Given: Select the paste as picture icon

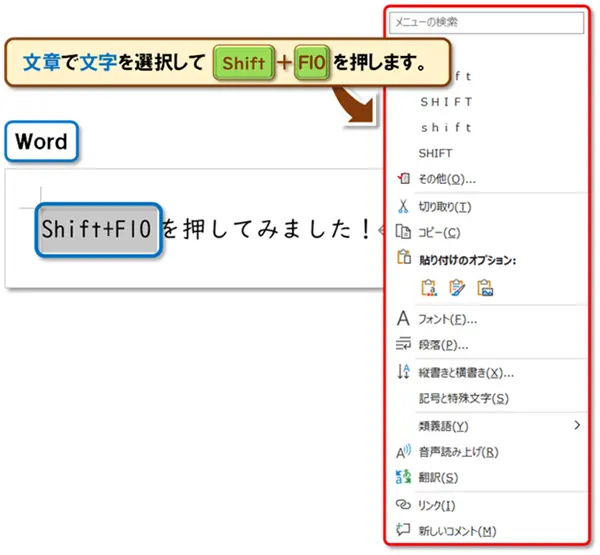Looking at the screenshot, I should [486, 288].
